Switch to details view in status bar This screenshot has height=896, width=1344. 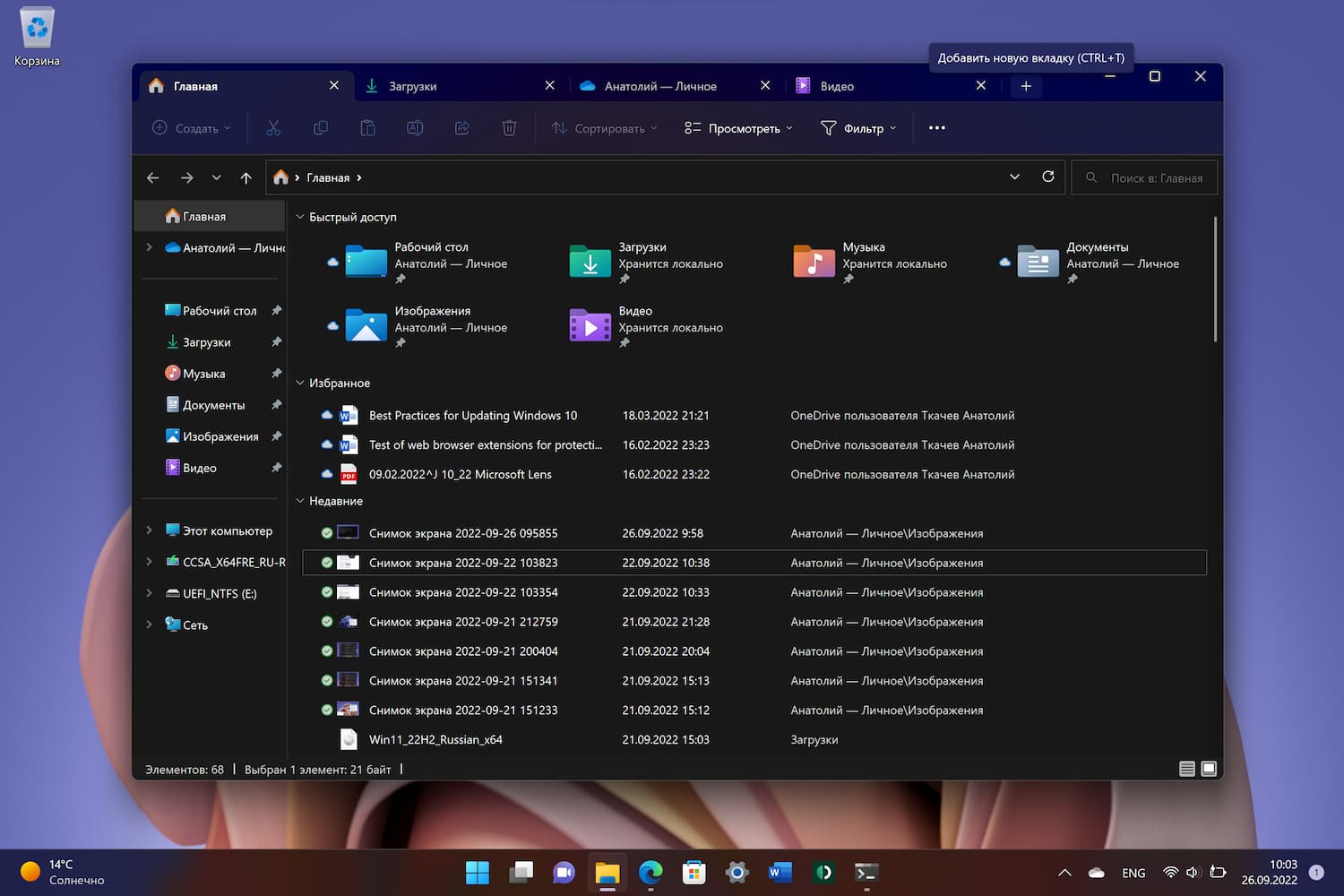click(x=1186, y=769)
